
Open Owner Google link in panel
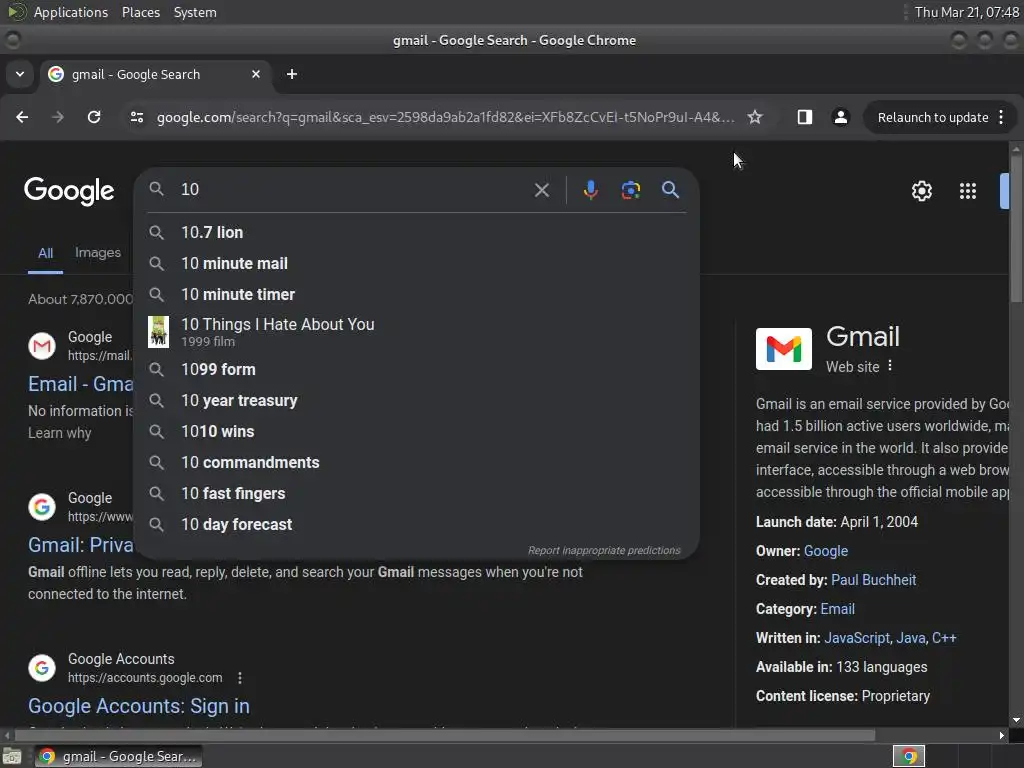825,551
